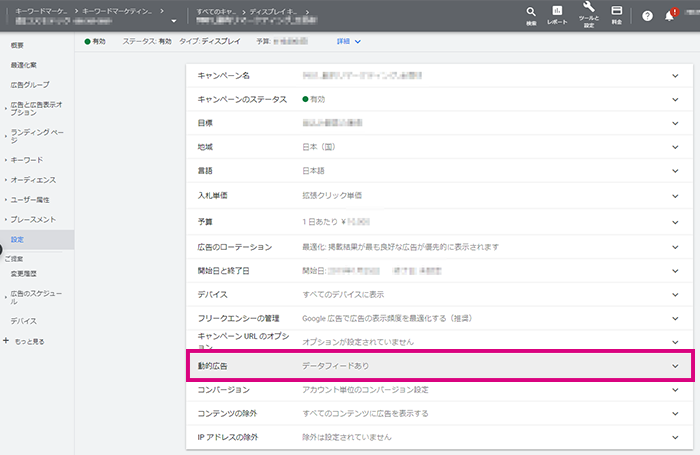Expand the 開始日と終了日 row chevron
700x455 pixels.
tap(675, 271)
